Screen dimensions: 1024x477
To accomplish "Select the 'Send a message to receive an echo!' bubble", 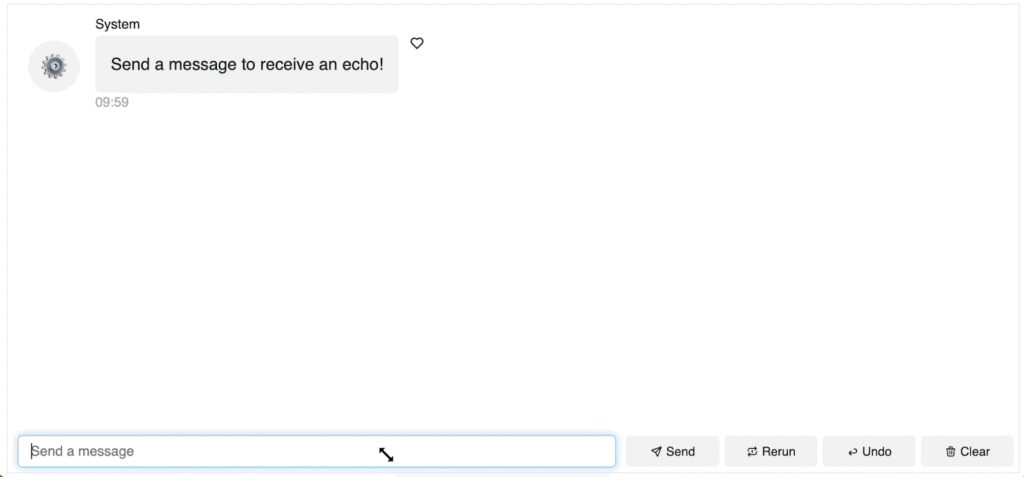I will tap(247, 65).
